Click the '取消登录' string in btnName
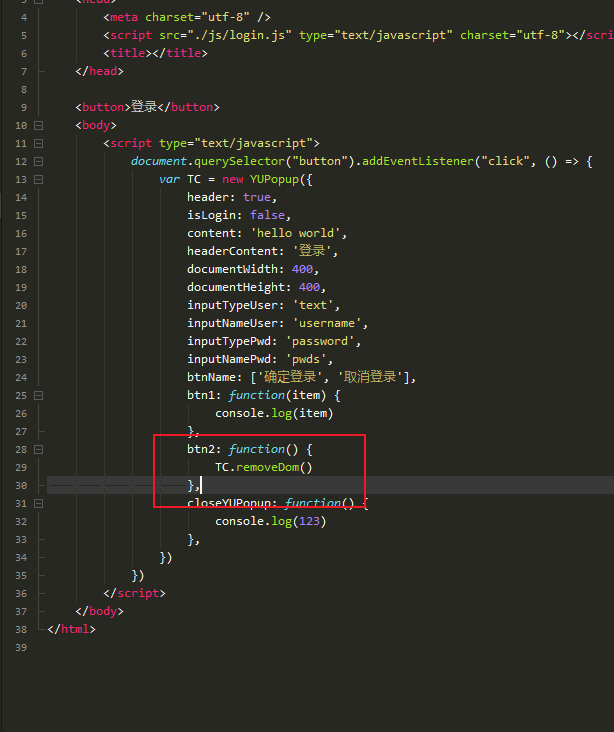614x732 pixels. click(370, 377)
